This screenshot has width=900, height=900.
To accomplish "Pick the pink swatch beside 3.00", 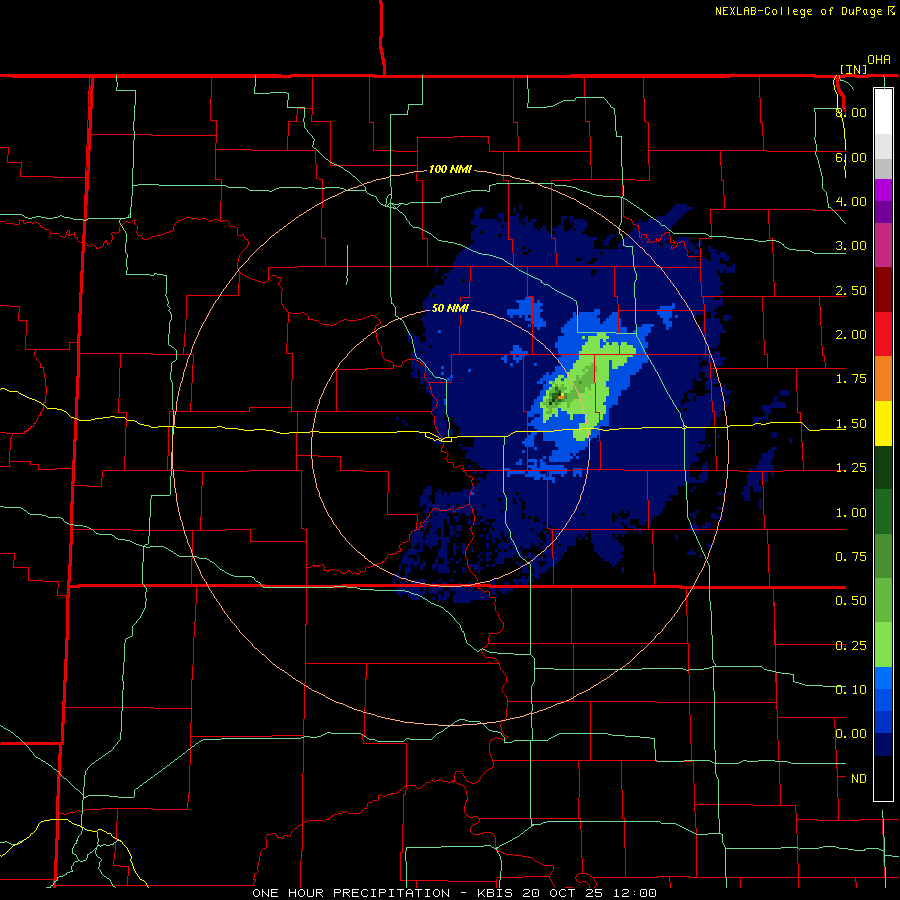I will pos(883,245).
